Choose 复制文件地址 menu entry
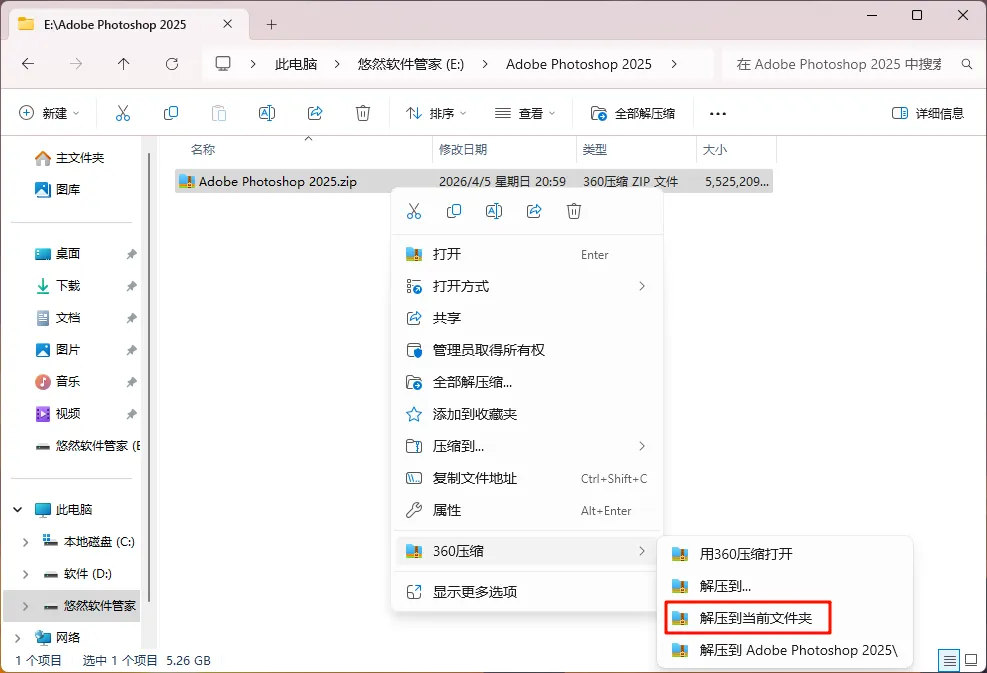This screenshot has height=673, width=987. point(527,478)
